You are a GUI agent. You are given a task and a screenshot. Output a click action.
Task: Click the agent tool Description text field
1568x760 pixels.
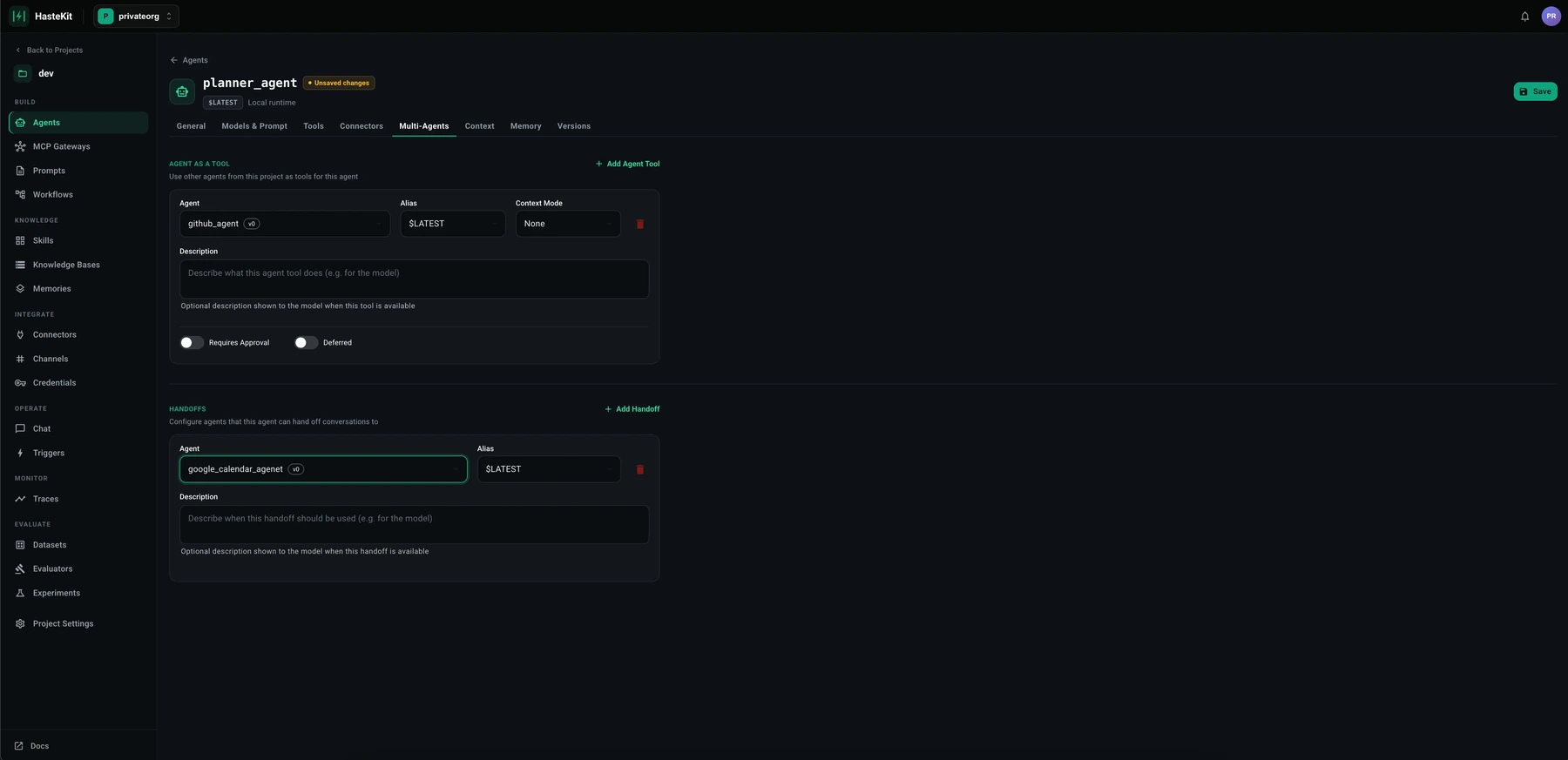tap(414, 279)
